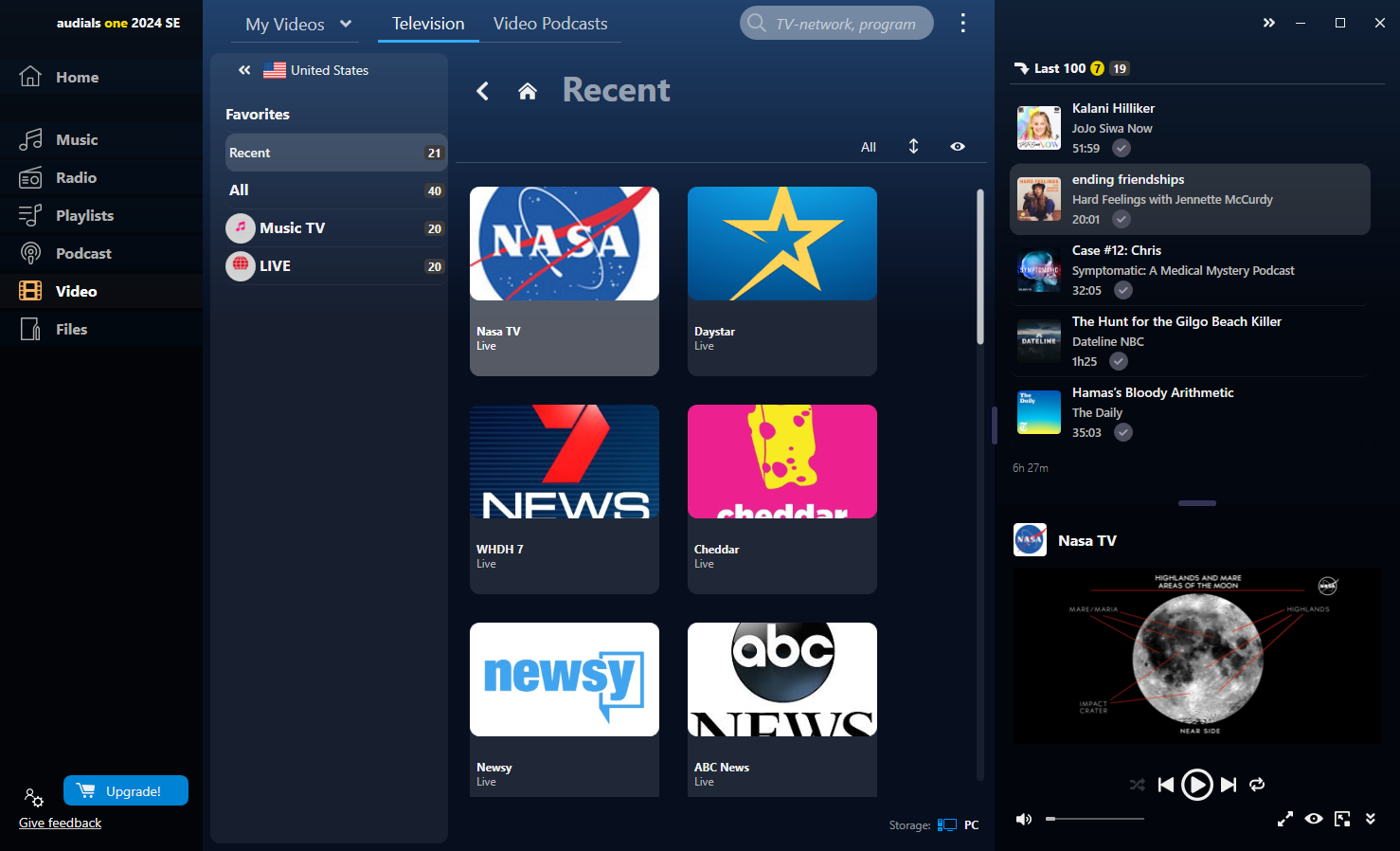Select the LIVE category globe icon
The width and height of the screenshot is (1400, 851).
click(241, 265)
